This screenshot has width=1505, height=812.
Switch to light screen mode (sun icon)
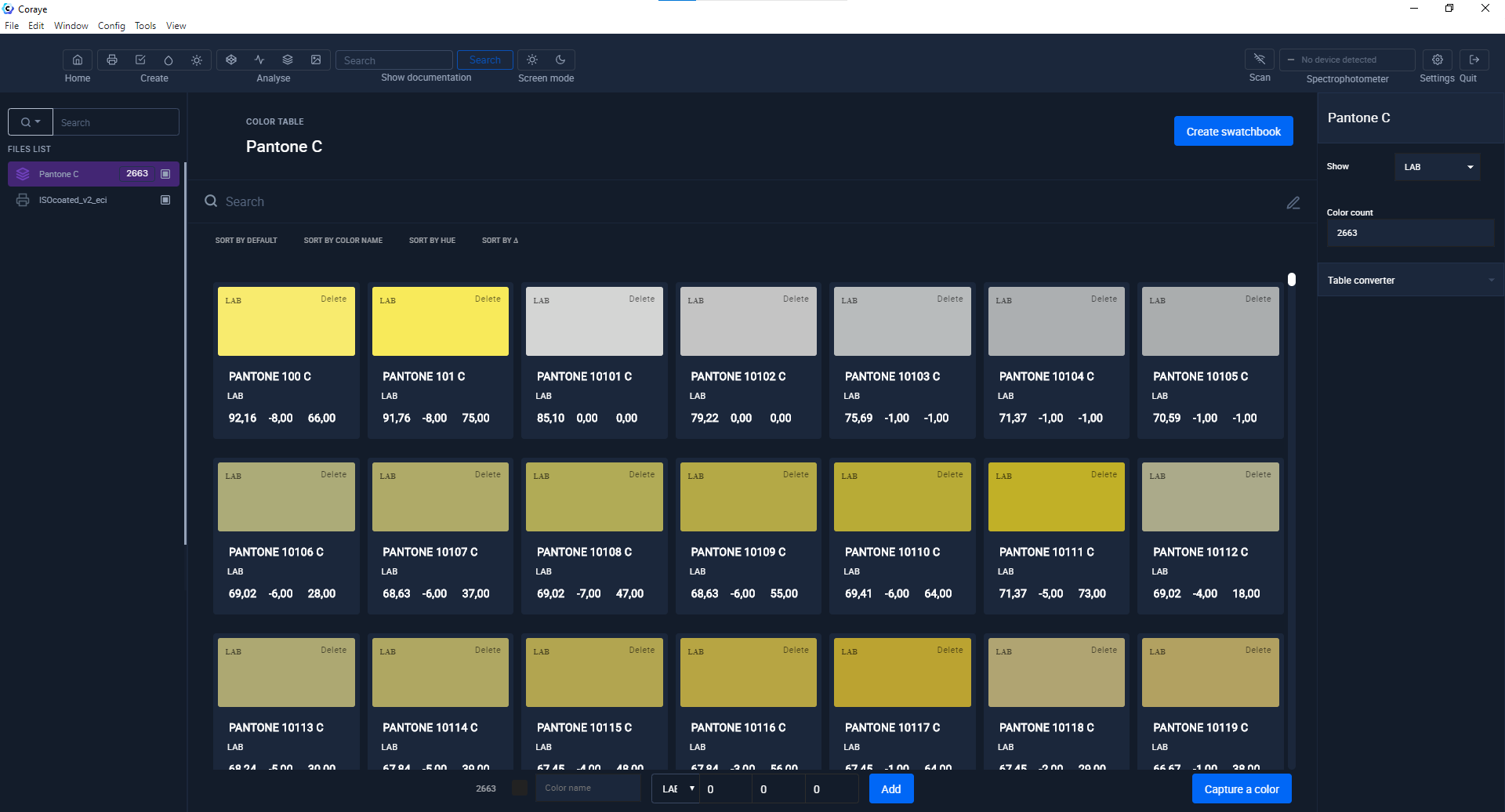532,60
